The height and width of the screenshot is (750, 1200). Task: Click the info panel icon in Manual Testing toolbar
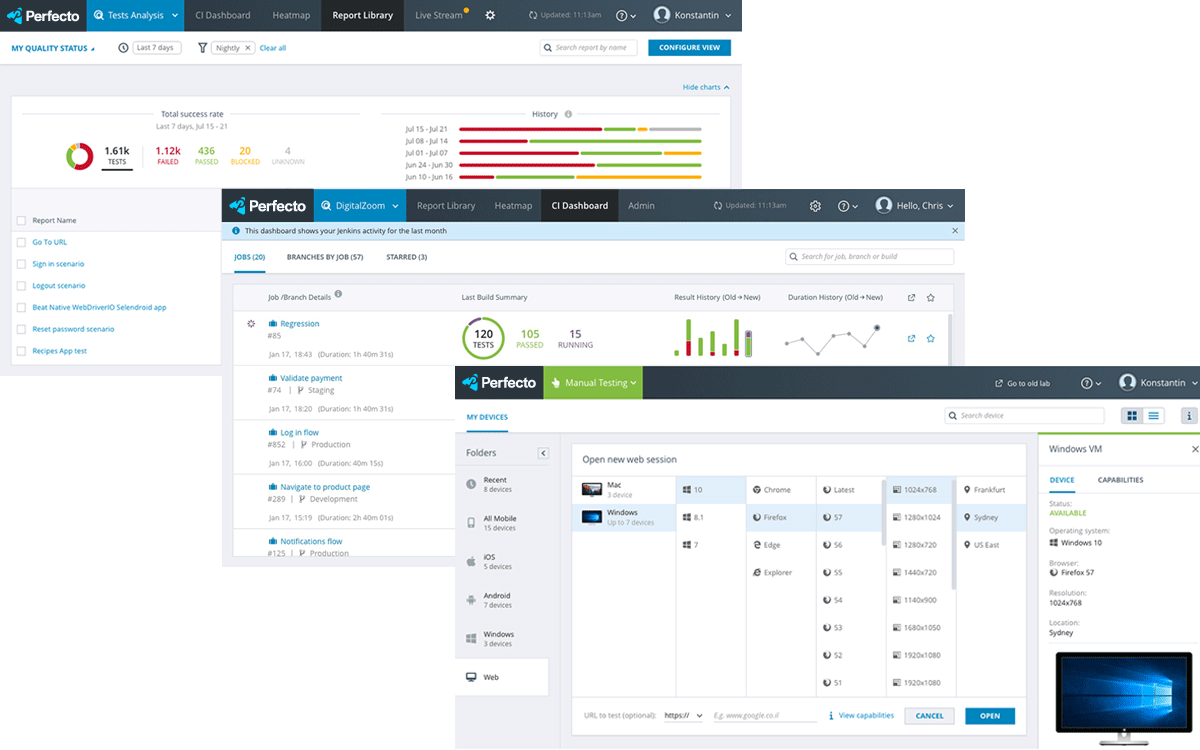pos(1189,415)
